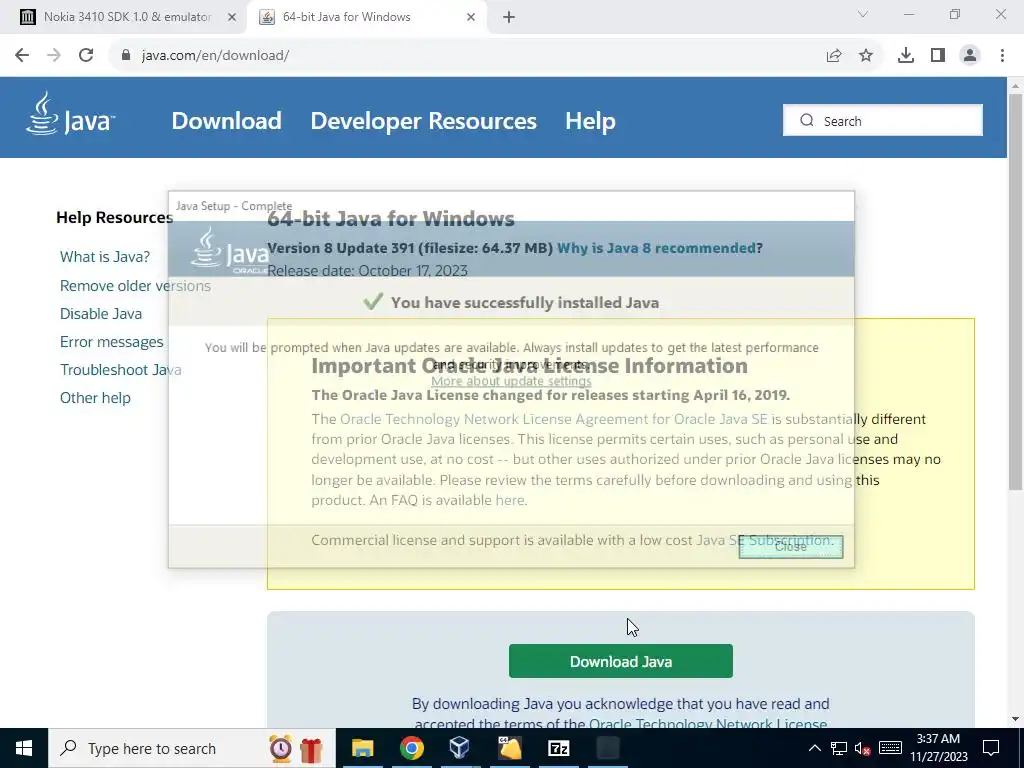Open Chrome downloads tray icon
The width and height of the screenshot is (1024, 768).
pyautogui.click(x=906, y=56)
